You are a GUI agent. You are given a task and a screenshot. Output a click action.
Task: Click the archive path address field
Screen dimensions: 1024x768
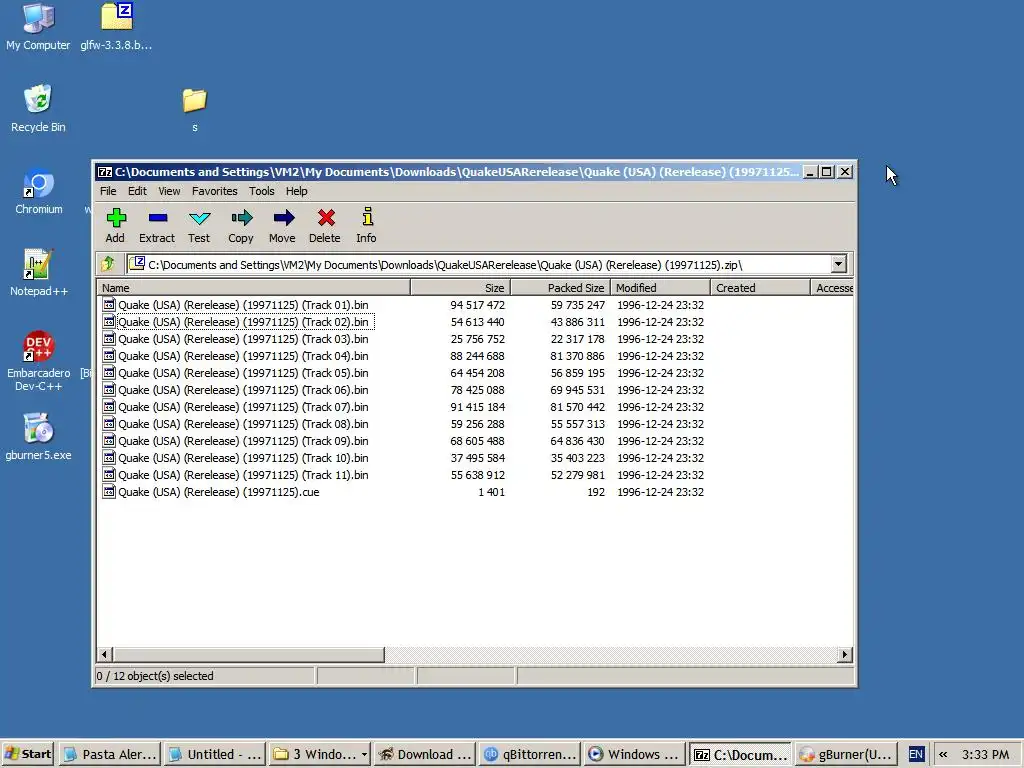coord(479,264)
